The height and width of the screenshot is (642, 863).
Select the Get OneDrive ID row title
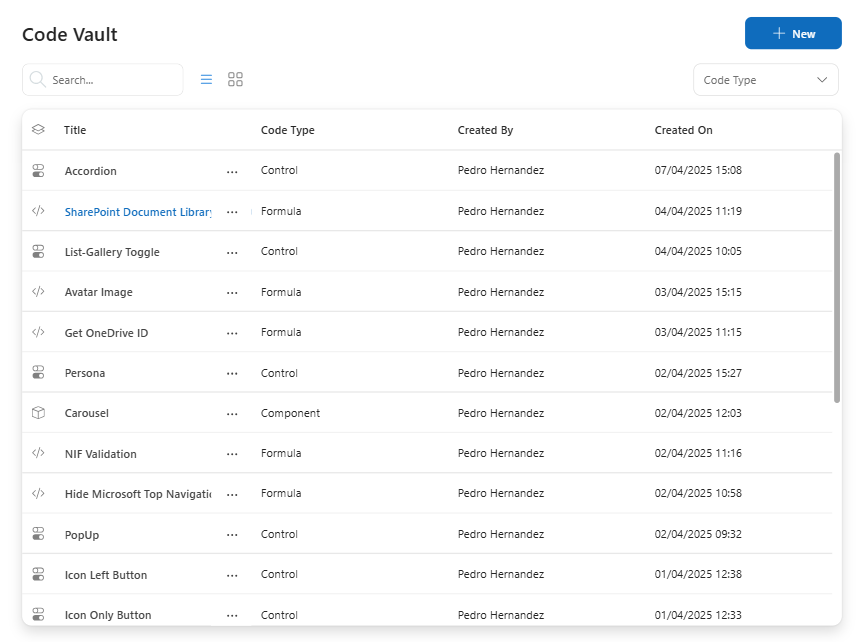[x=106, y=333]
